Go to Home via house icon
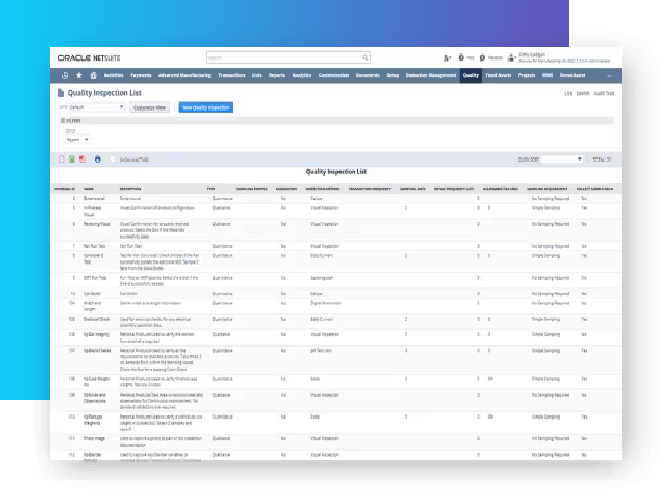 [93, 75]
